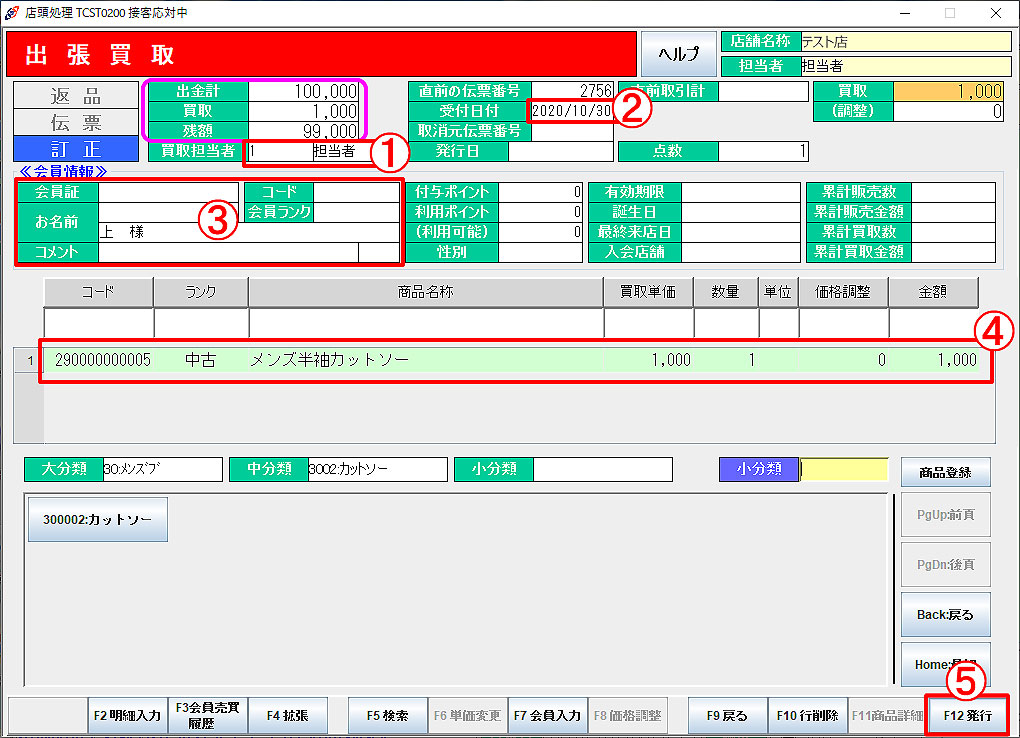Click the yellow 小分類 input field
The height and width of the screenshot is (738, 1020).
coord(843,469)
